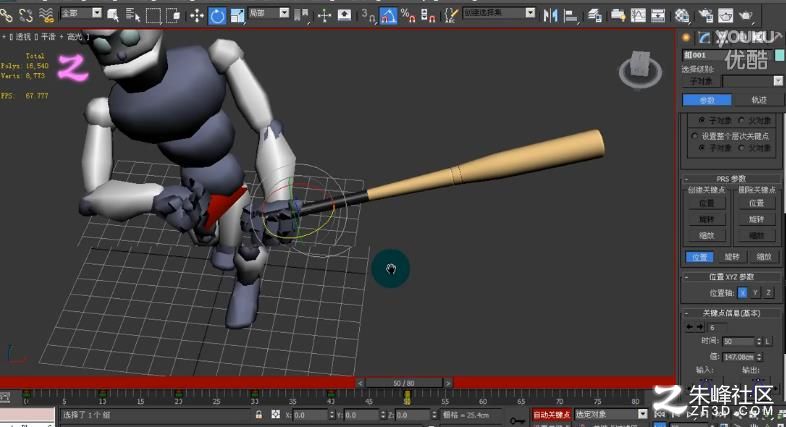Image resolution: width=786 pixels, height=427 pixels.
Task: Click the Mirror tool icon
Action: [x=550, y=16]
